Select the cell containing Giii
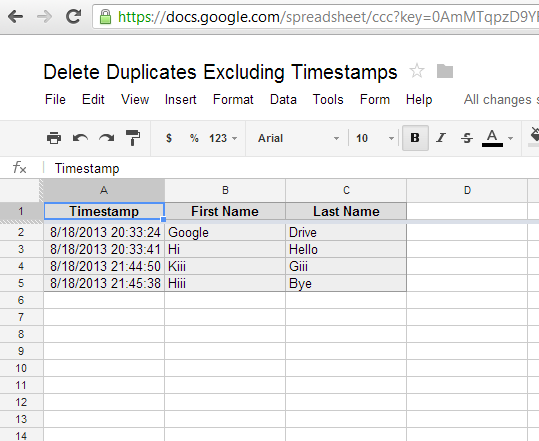The height and width of the screenshot is (441, 539). (346, 266)
